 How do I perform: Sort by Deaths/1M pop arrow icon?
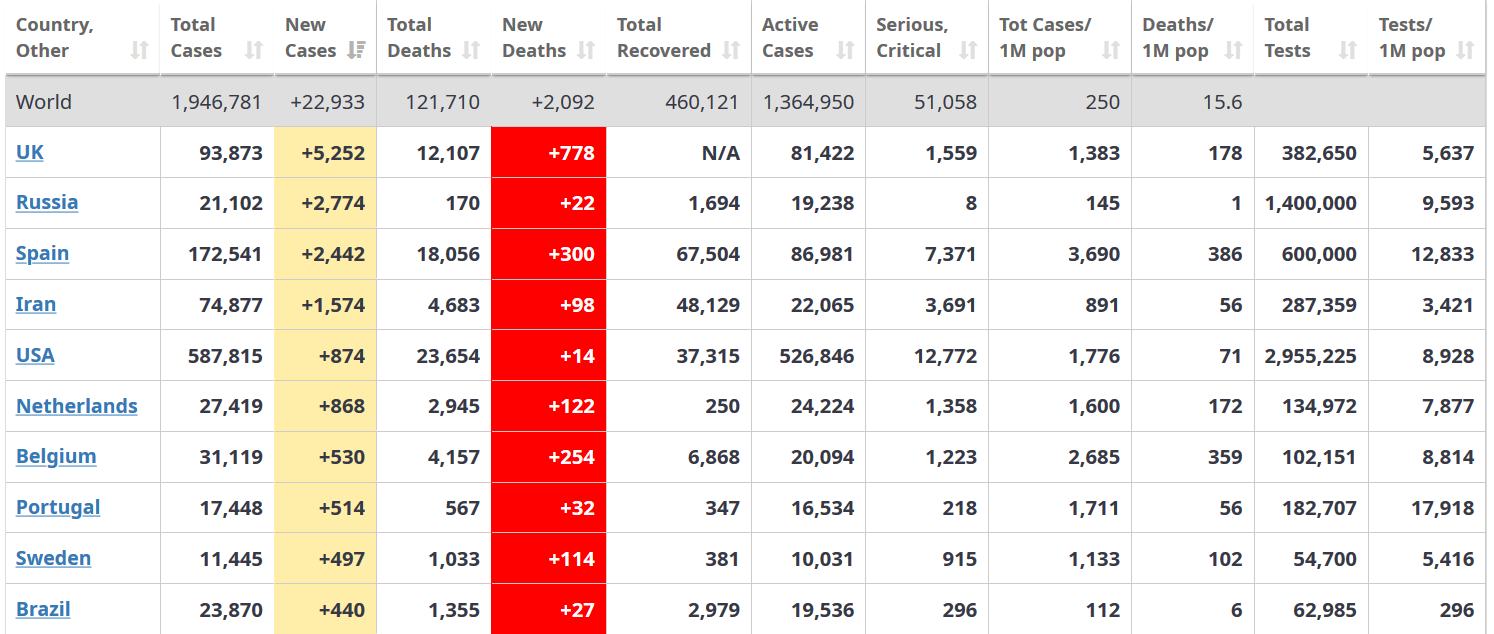(x=1233, y=51)
